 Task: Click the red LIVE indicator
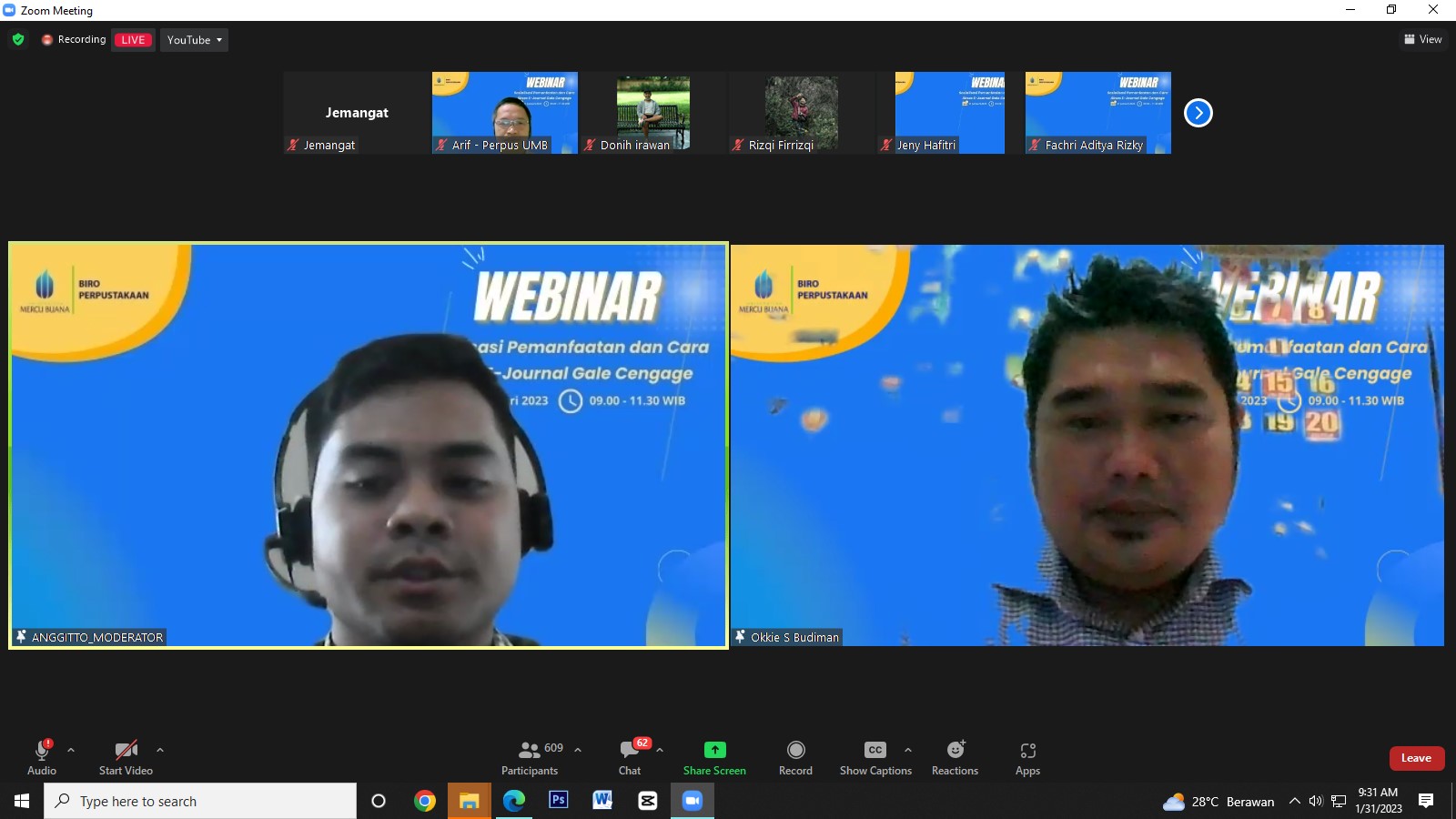pos(133,40)
